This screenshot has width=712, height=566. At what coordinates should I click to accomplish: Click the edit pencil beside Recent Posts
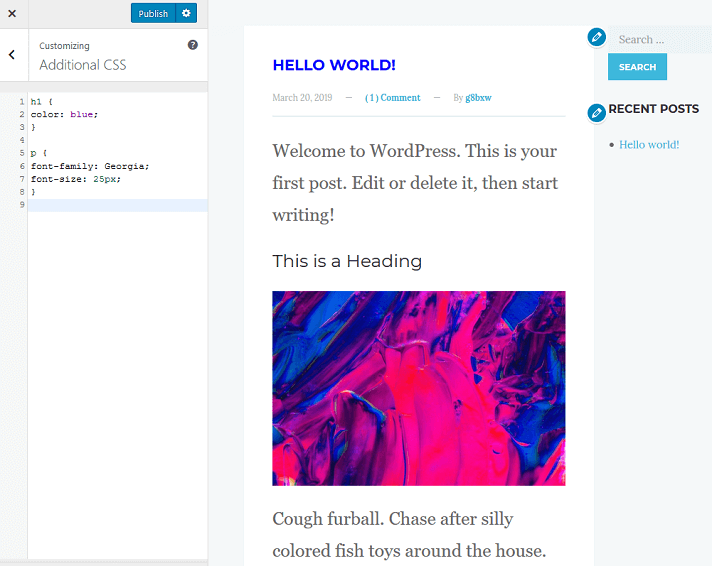[x=597, y=112]
